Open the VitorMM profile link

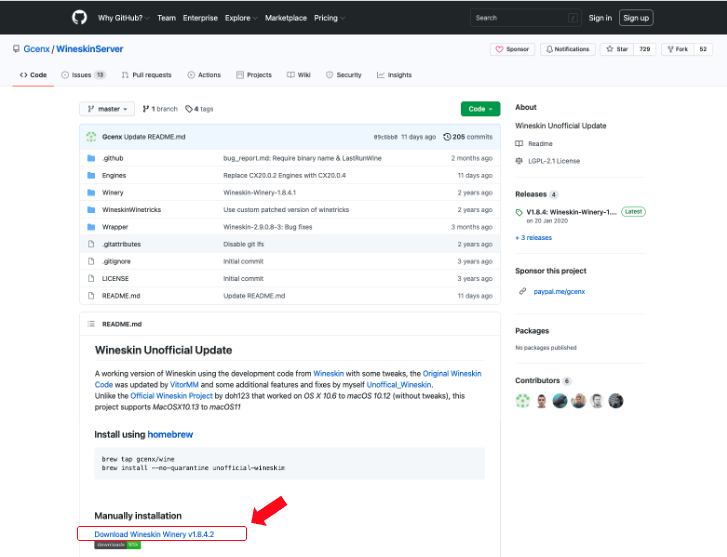(184, 384)
